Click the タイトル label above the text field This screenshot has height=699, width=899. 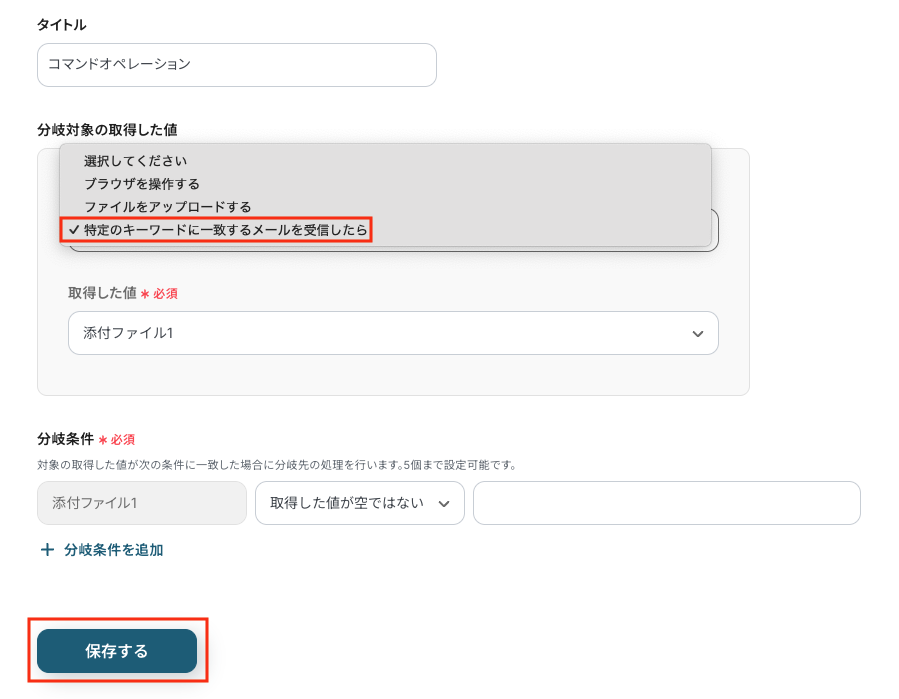(x=61, y=25)
